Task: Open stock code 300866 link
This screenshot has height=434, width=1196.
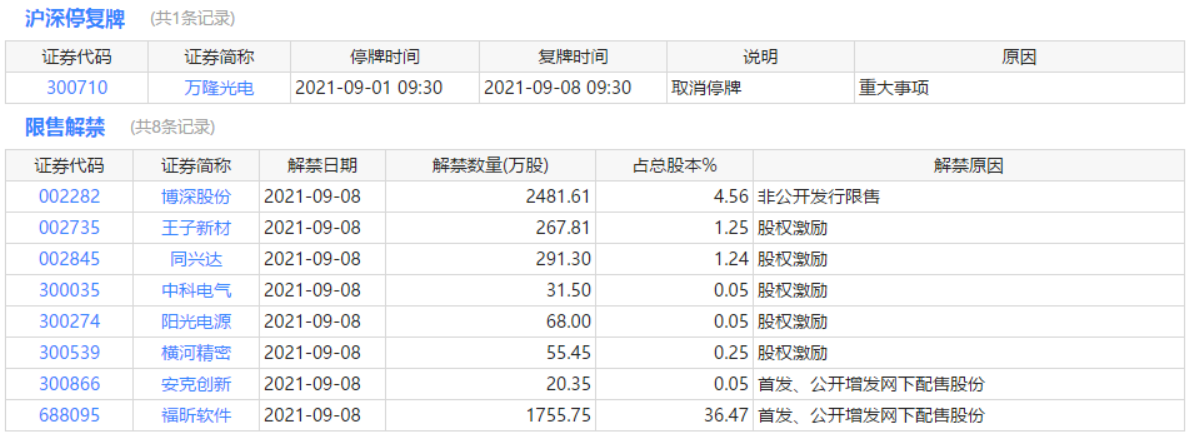Action: 69,384
